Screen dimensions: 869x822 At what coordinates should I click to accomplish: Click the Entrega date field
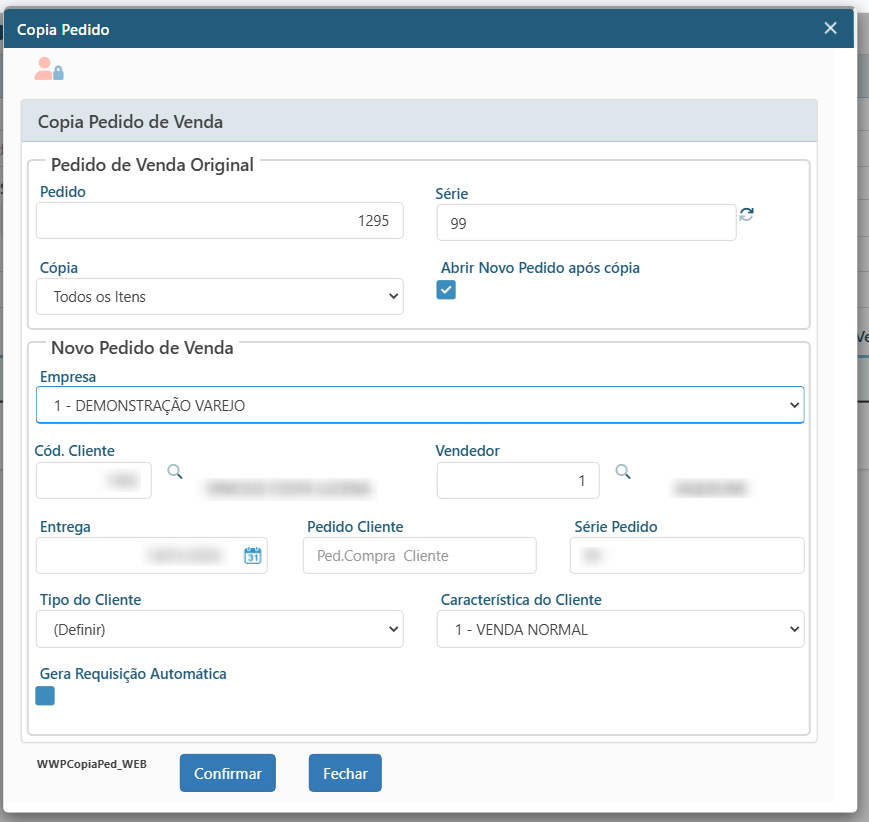(140, 556)
